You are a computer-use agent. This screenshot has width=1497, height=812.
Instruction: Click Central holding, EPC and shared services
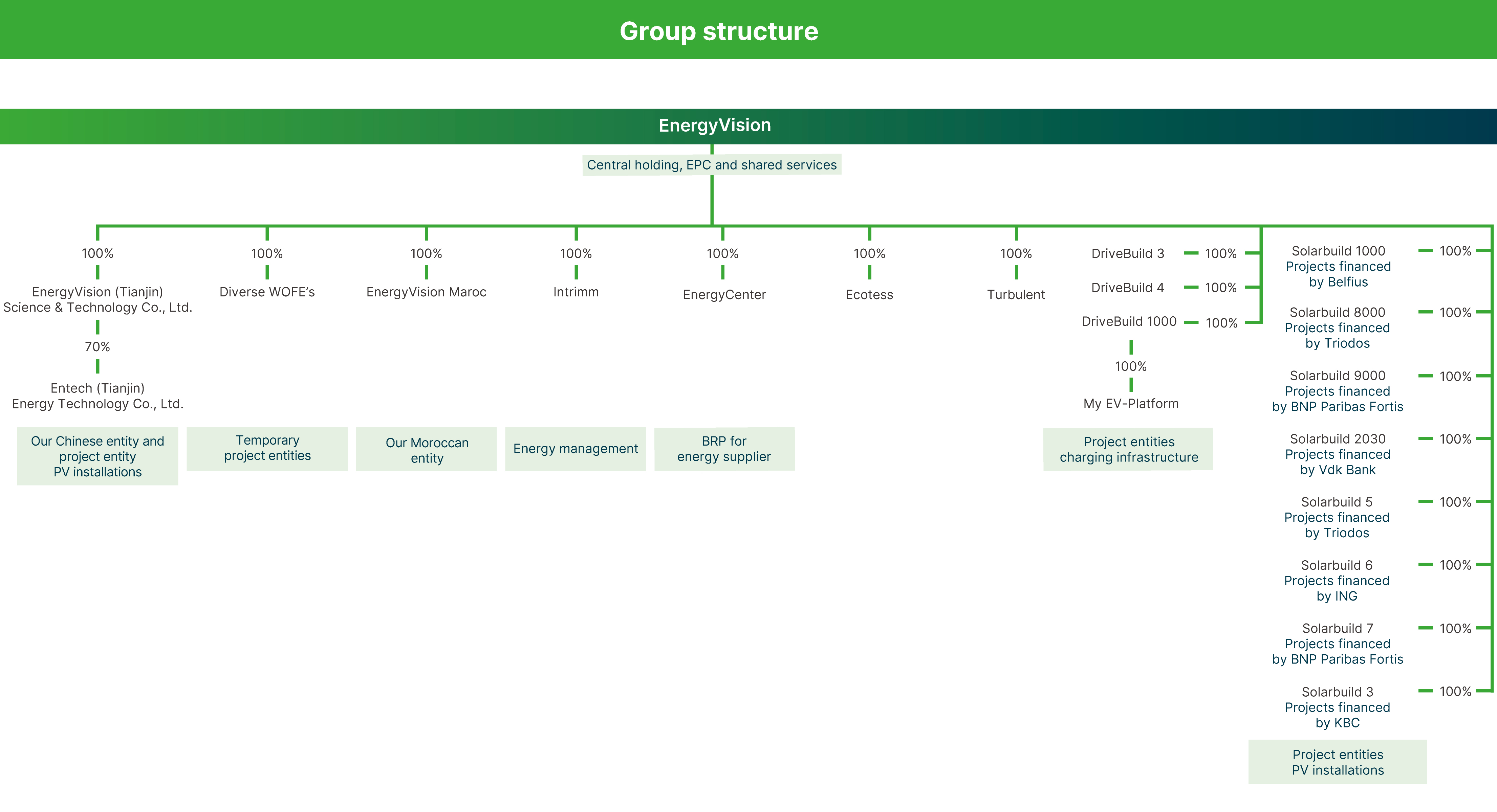coord(711,165)
